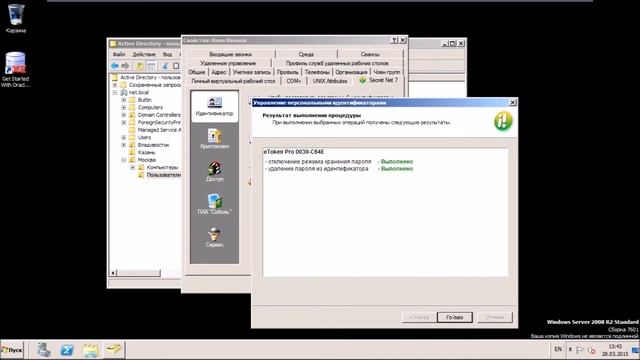
Task: Open the Файл menu
Action: [119, 54]
